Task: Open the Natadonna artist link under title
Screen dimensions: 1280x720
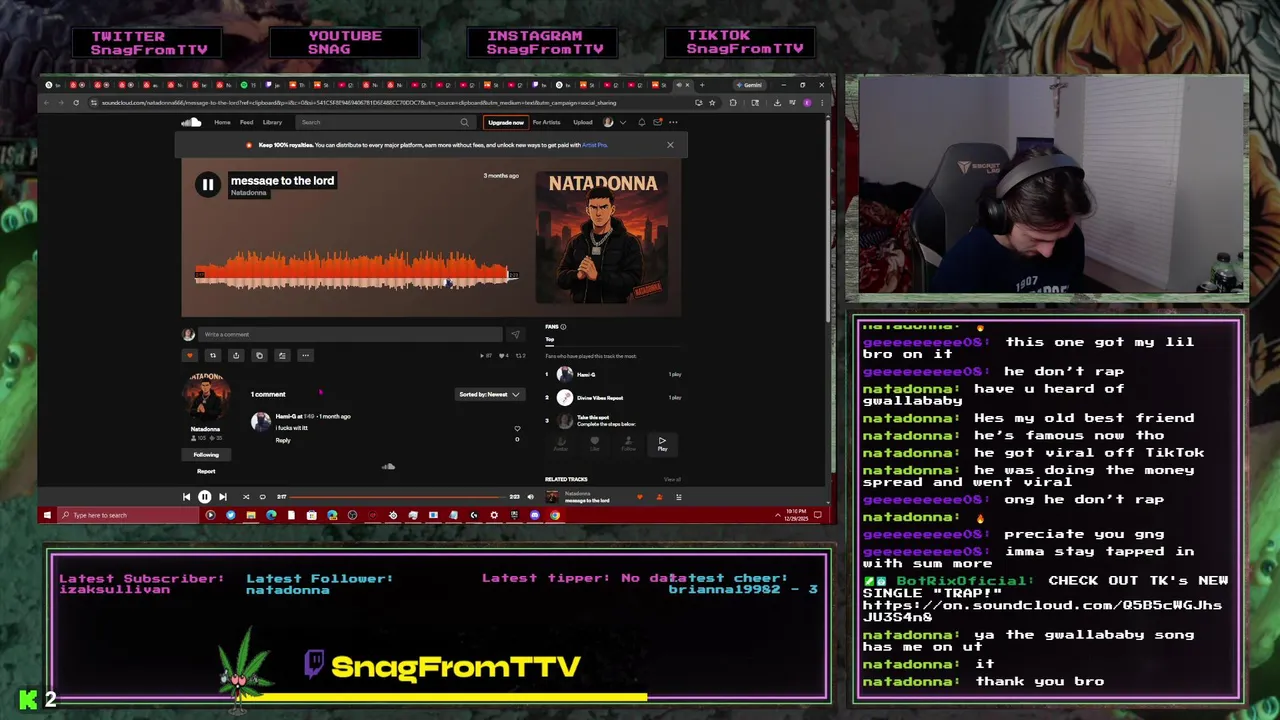Action: point(249,193)
